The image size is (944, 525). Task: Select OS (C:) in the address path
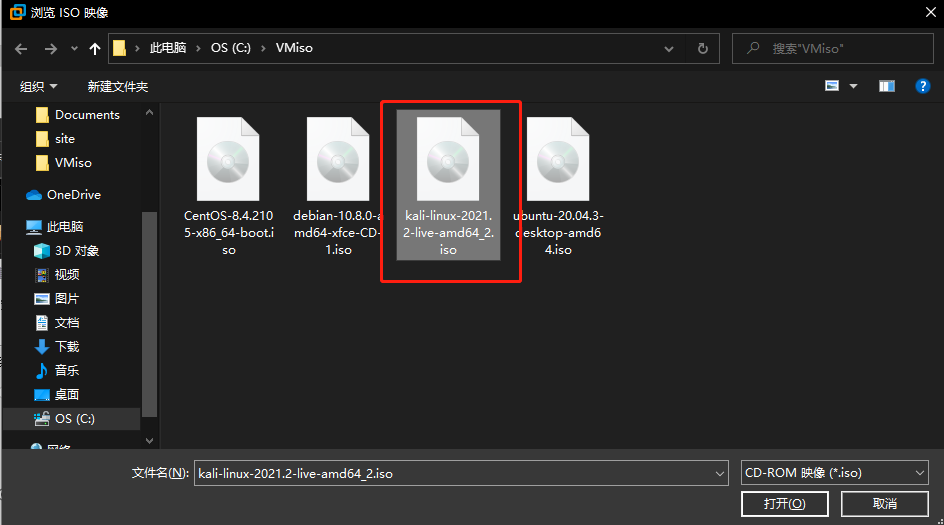pyautogui.click(x=231, y=48)
